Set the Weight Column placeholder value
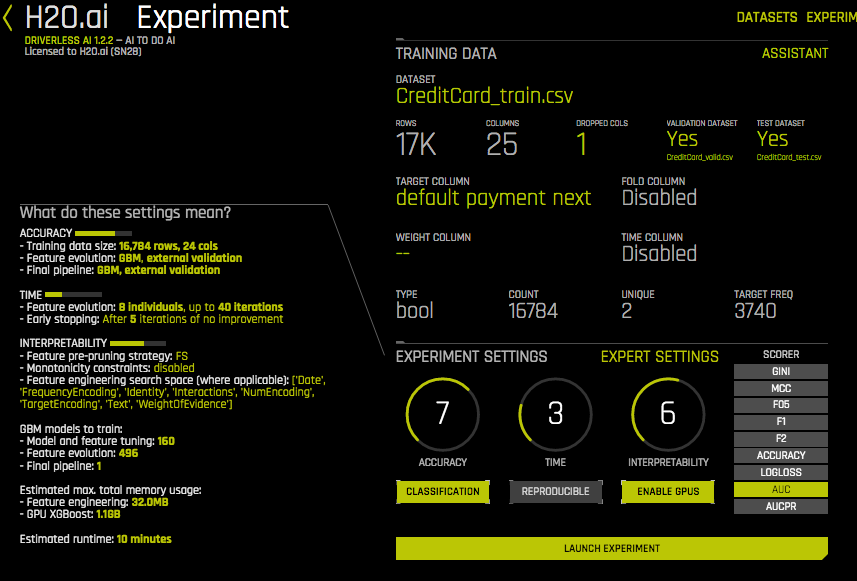This screenshot has height=581, width=857. pos(402,254)
